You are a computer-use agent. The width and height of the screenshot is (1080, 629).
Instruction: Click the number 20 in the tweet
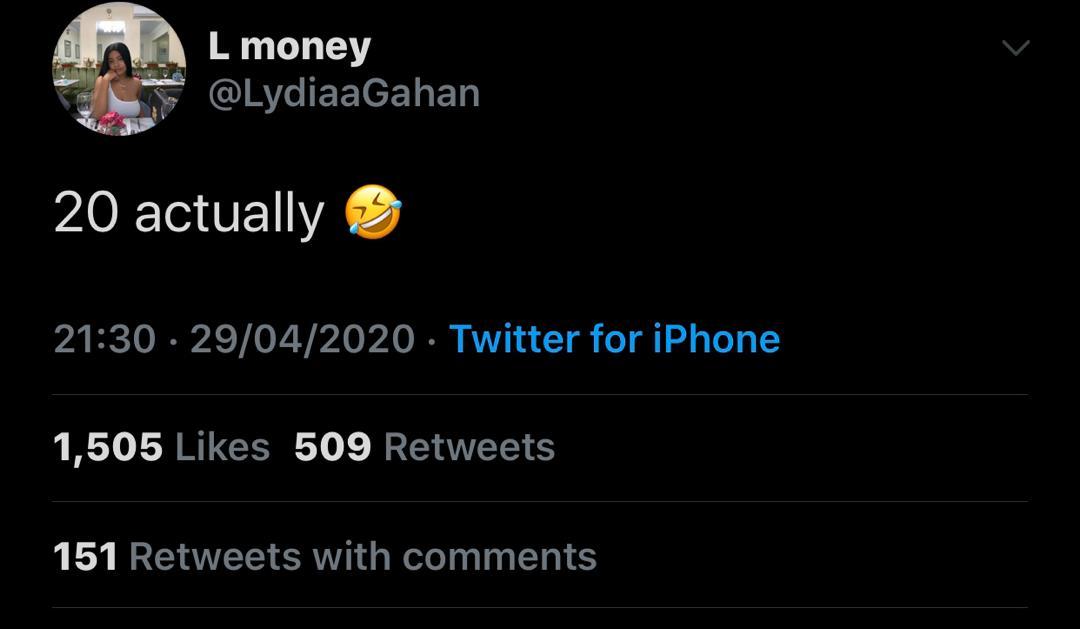(x=86, y=214)
